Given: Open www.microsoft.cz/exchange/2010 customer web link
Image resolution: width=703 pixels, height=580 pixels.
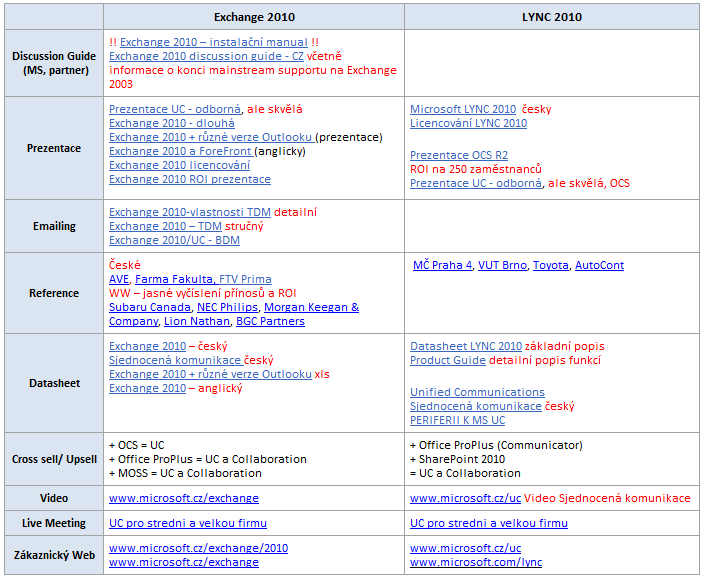Looking at the screenshot, I should [x=199, y=548].
